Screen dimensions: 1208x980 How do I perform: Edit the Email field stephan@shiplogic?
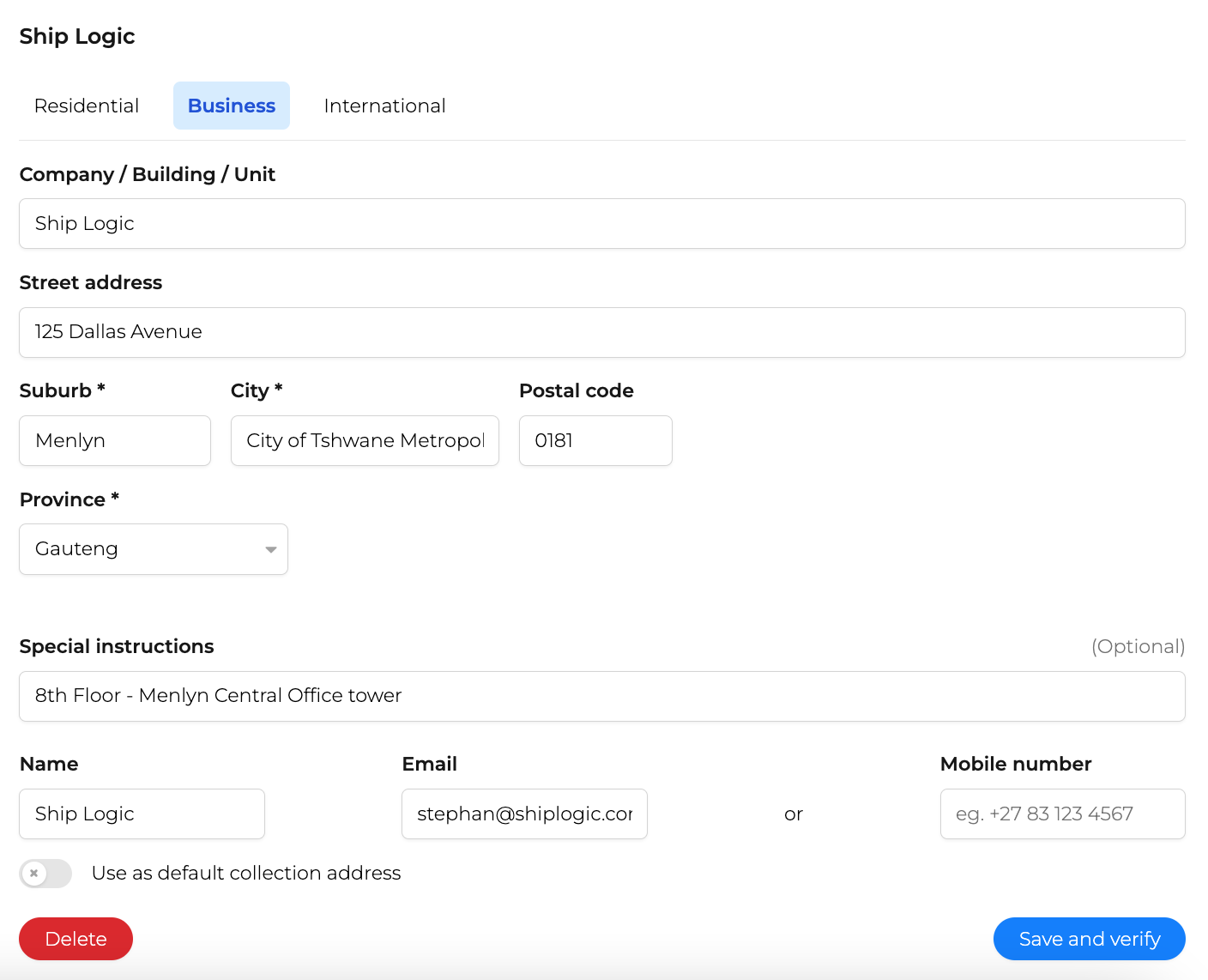pos(524,814)
